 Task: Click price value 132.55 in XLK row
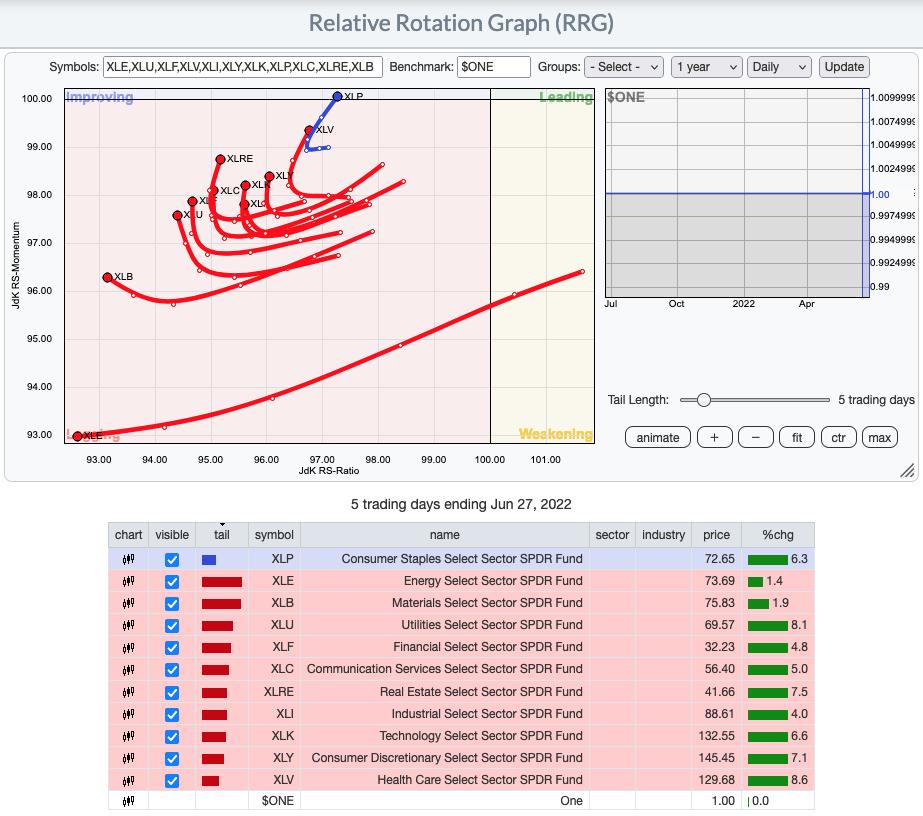click(716, 736)
